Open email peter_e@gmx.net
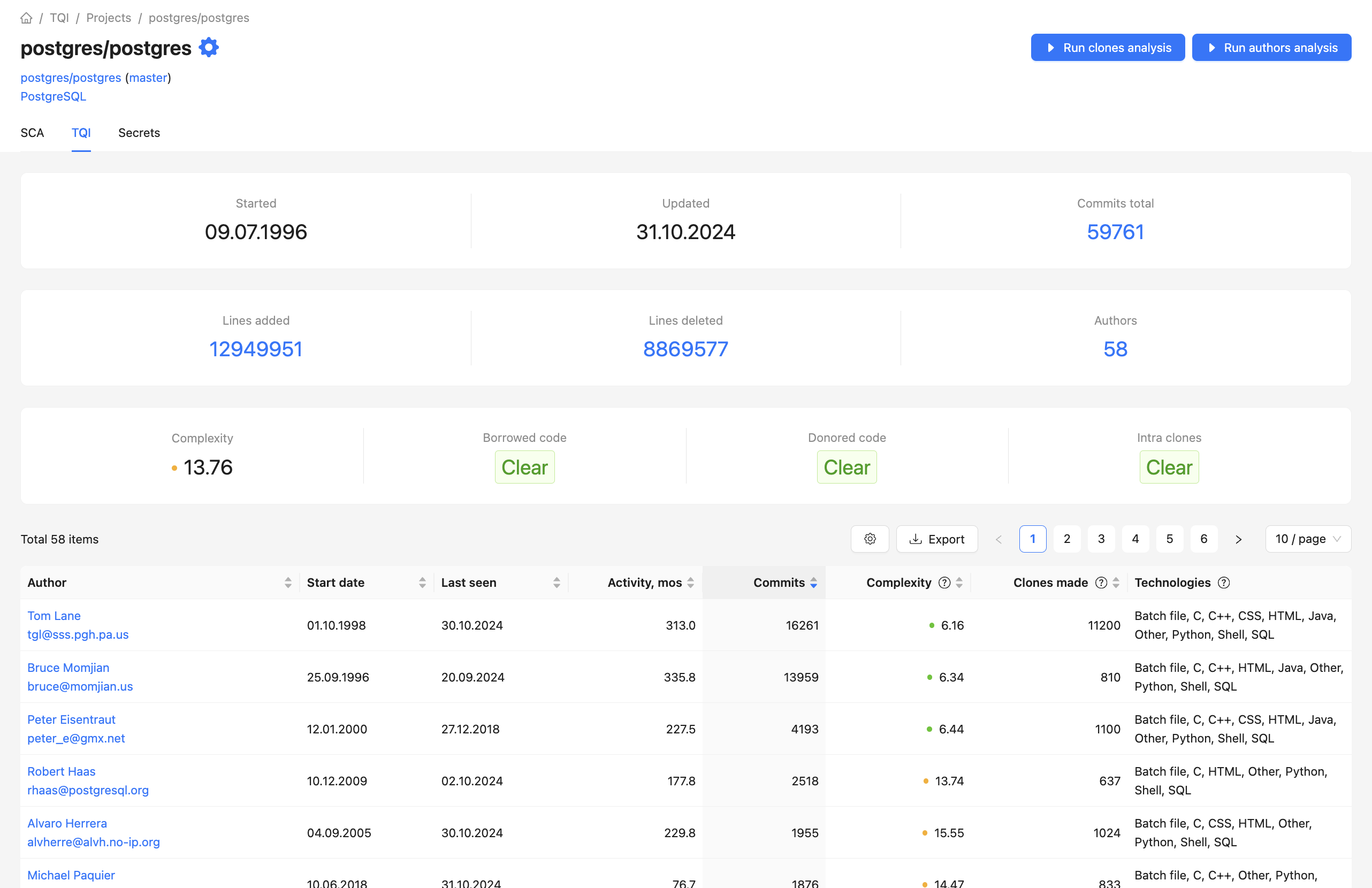 (x=76, y=738)
